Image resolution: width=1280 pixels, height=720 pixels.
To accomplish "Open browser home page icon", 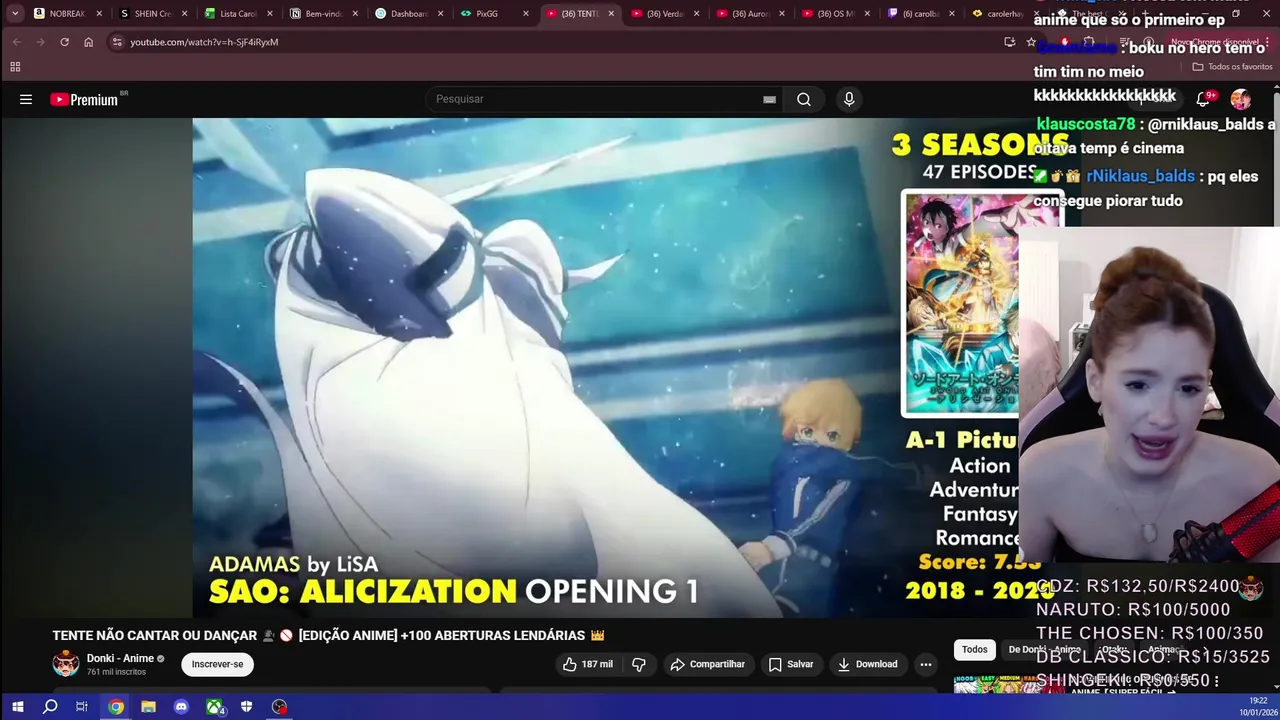I will pos(88,42).
